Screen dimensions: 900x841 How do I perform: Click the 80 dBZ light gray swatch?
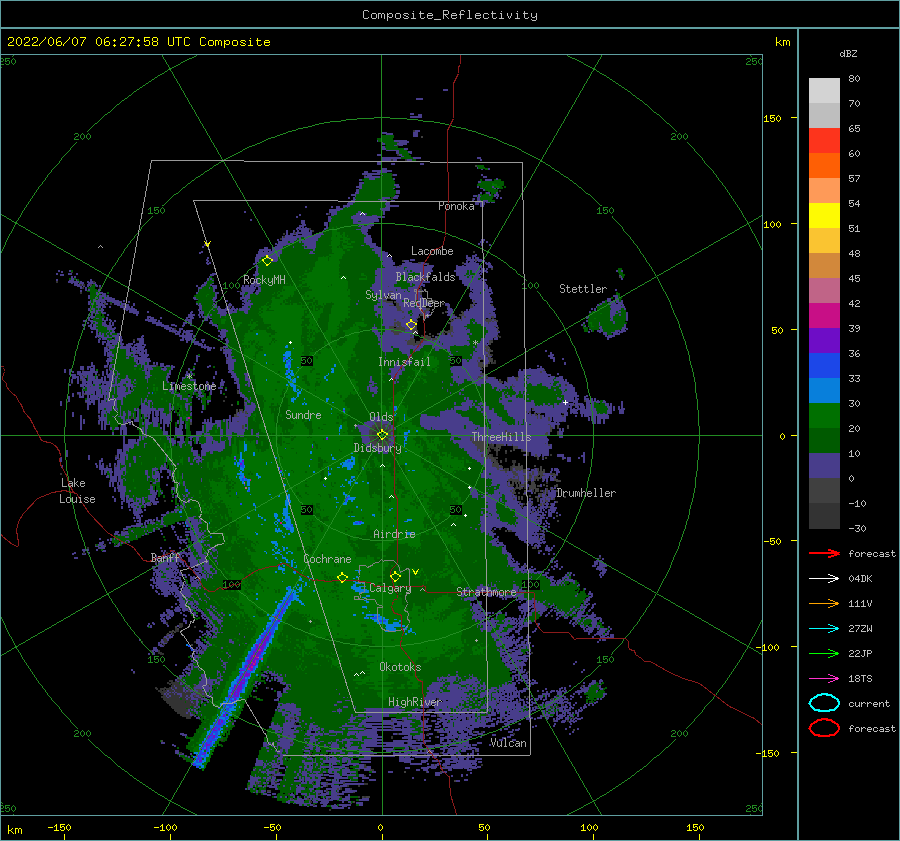click(x=824, y=91)
